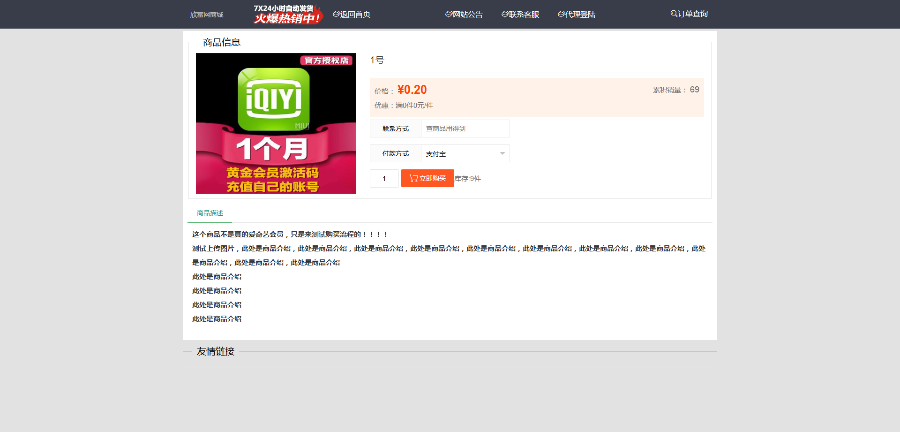Go to 联系客服 in header
The width and height of the screenshot is (900, 432).
[520, 14]
